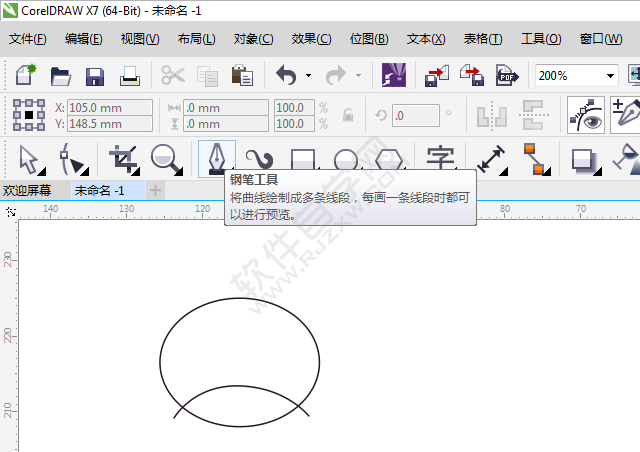Switch to the 未命名 -1 document tab

[108, 191]
